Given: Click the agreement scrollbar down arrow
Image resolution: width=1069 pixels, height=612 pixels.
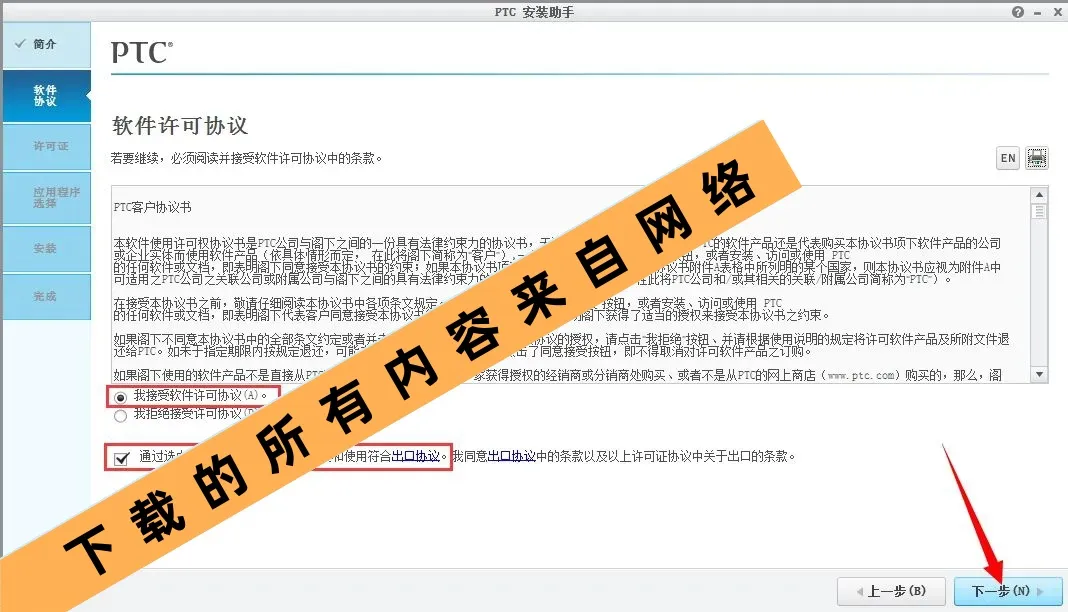Looking at the screenshot, I should pyautogui.click(x=1039, y=374).
